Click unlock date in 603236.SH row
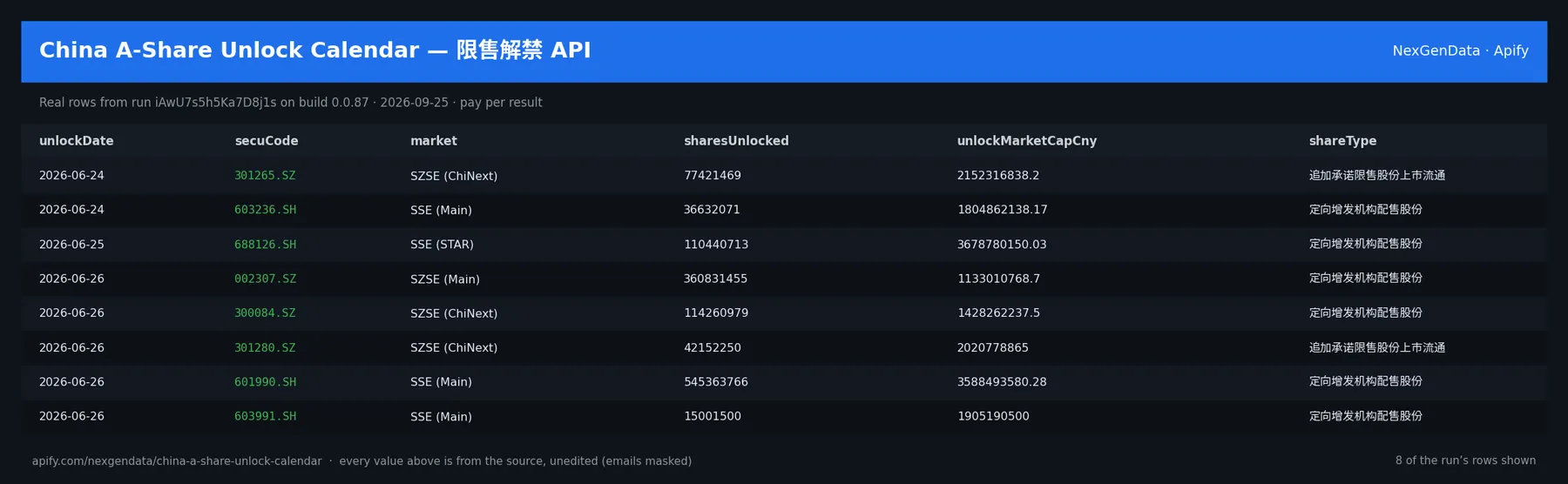This screenshot has height=484, width=1568. pyautogui.click(x=71, y=210)
